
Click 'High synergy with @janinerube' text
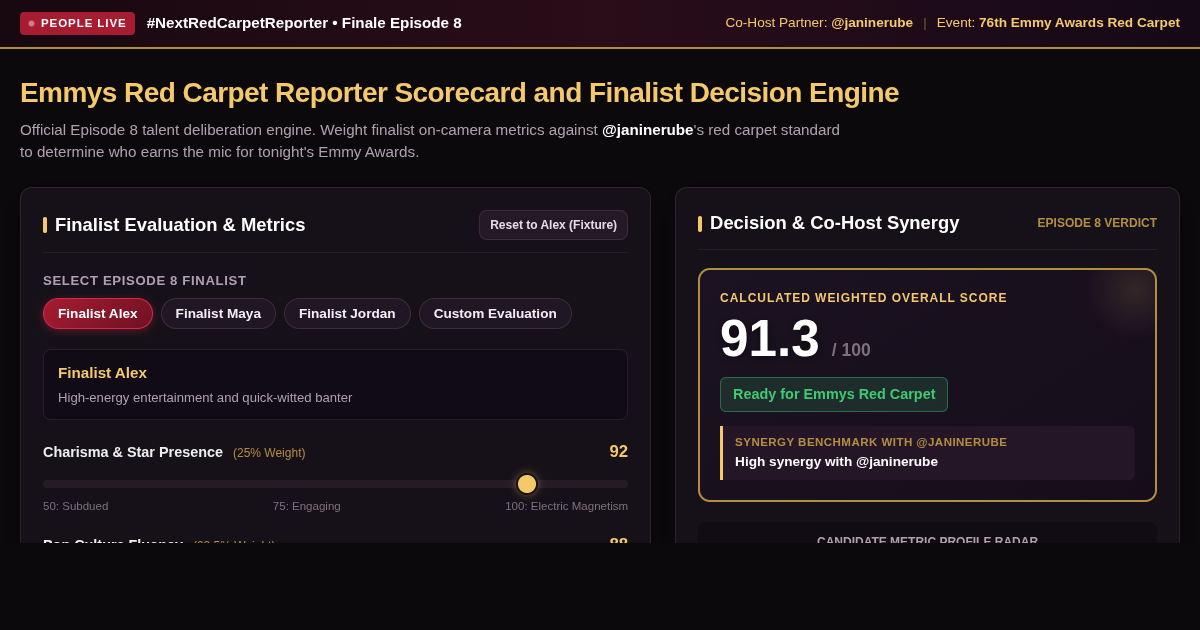tap(836, 461)
